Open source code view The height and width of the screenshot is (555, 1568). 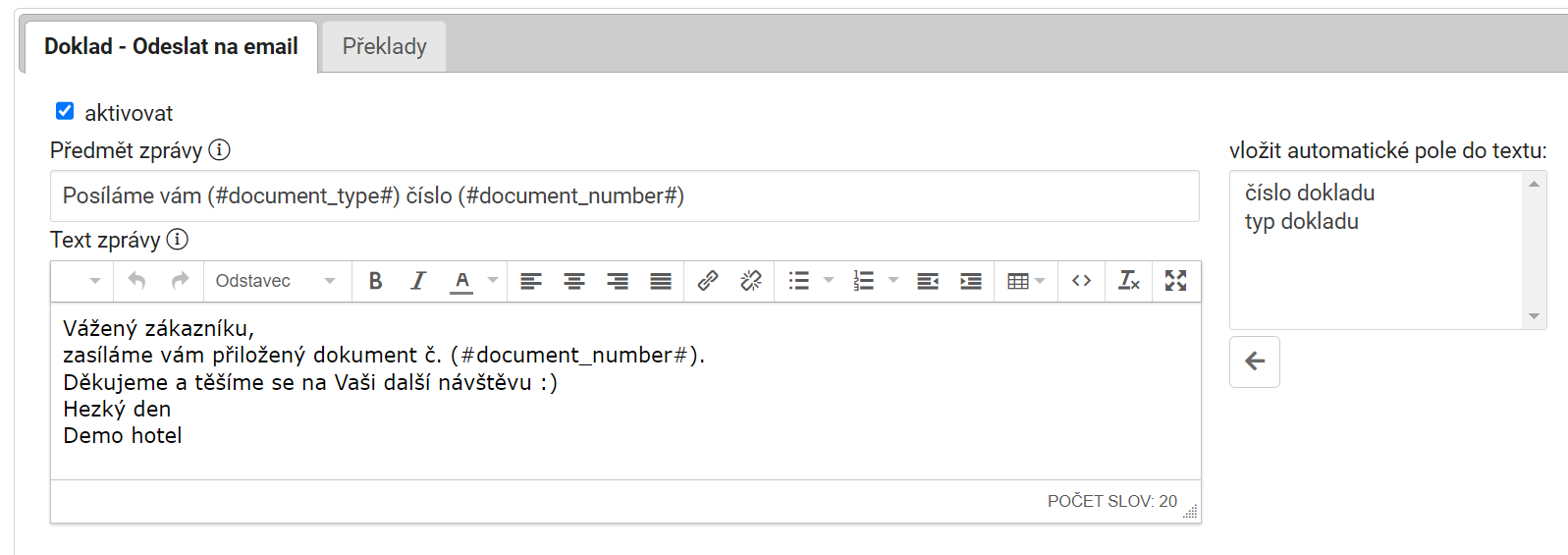coord(1081,281)
